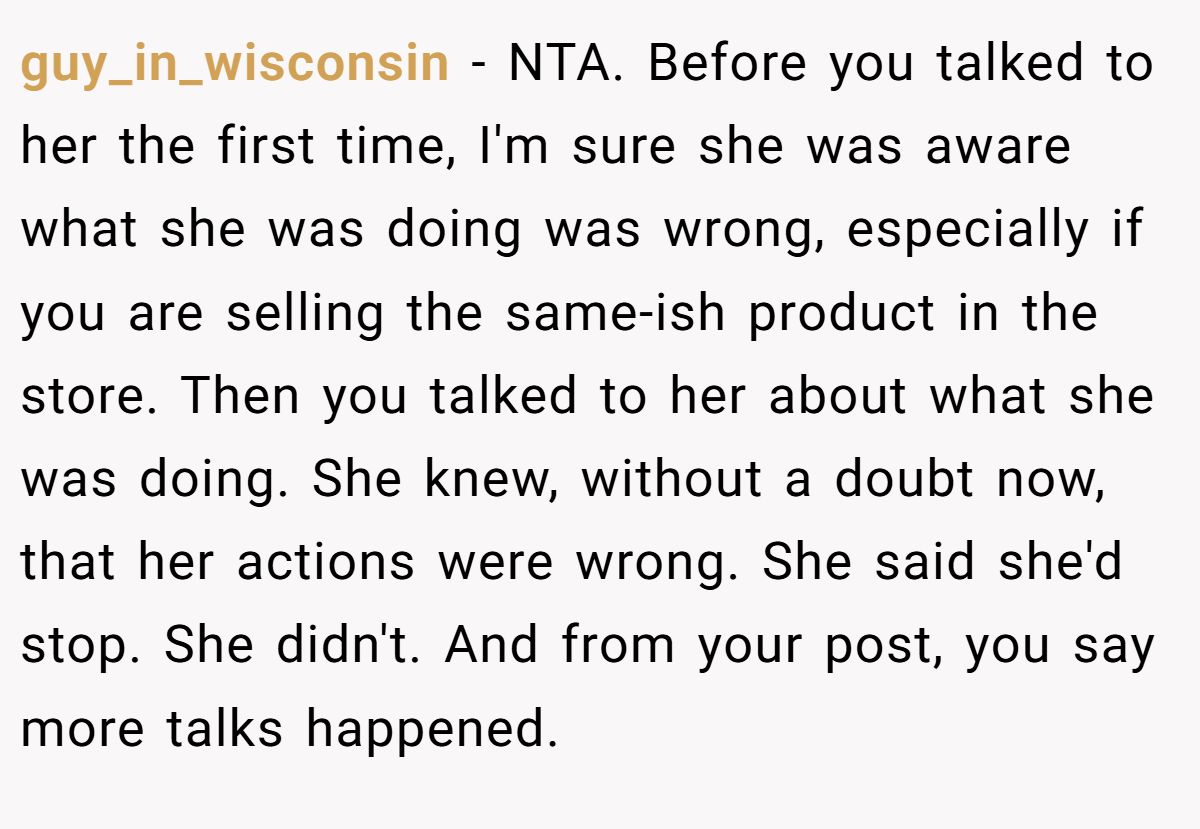Click the word "actions"
The height and width of the screenshot is (829, 1200).
click(325, 563)
